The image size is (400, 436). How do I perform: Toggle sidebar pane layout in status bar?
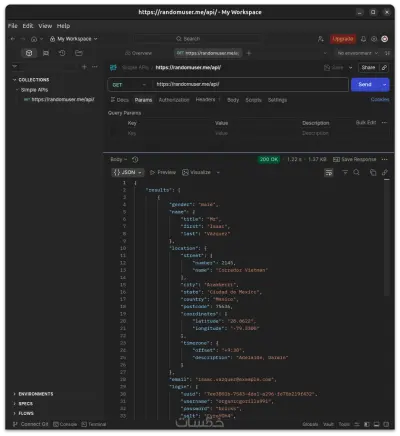pos(367,424)
